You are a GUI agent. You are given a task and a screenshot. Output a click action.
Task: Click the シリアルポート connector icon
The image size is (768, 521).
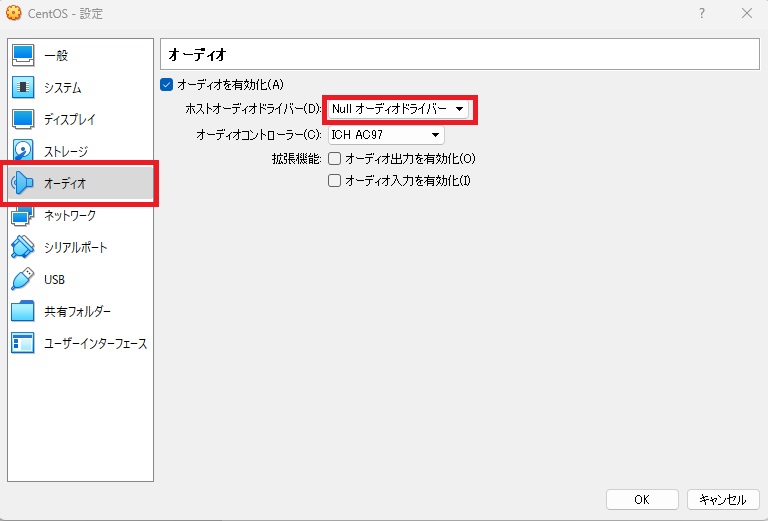(23, 247)
